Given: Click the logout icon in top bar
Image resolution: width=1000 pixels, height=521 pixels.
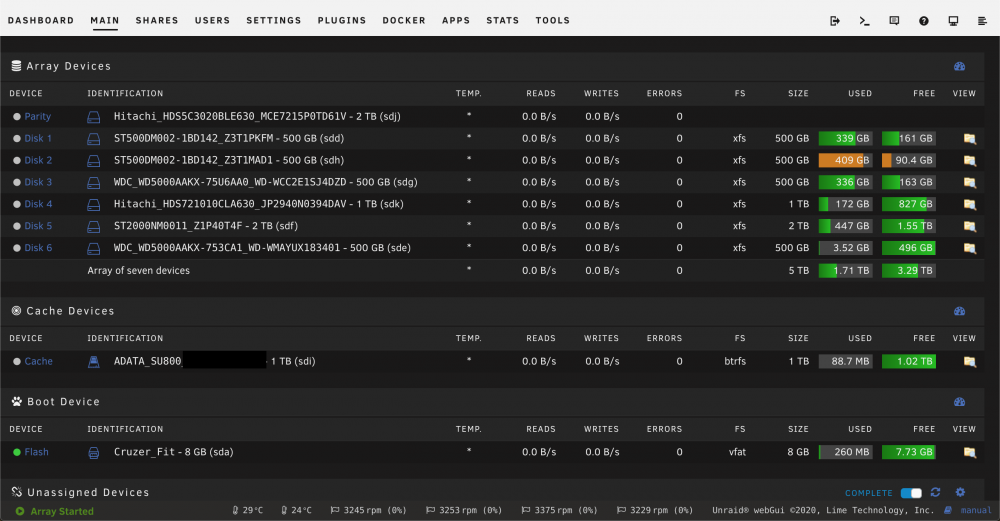Looking at the screenshot, I should pyautogui.click(x=835, y=21).
